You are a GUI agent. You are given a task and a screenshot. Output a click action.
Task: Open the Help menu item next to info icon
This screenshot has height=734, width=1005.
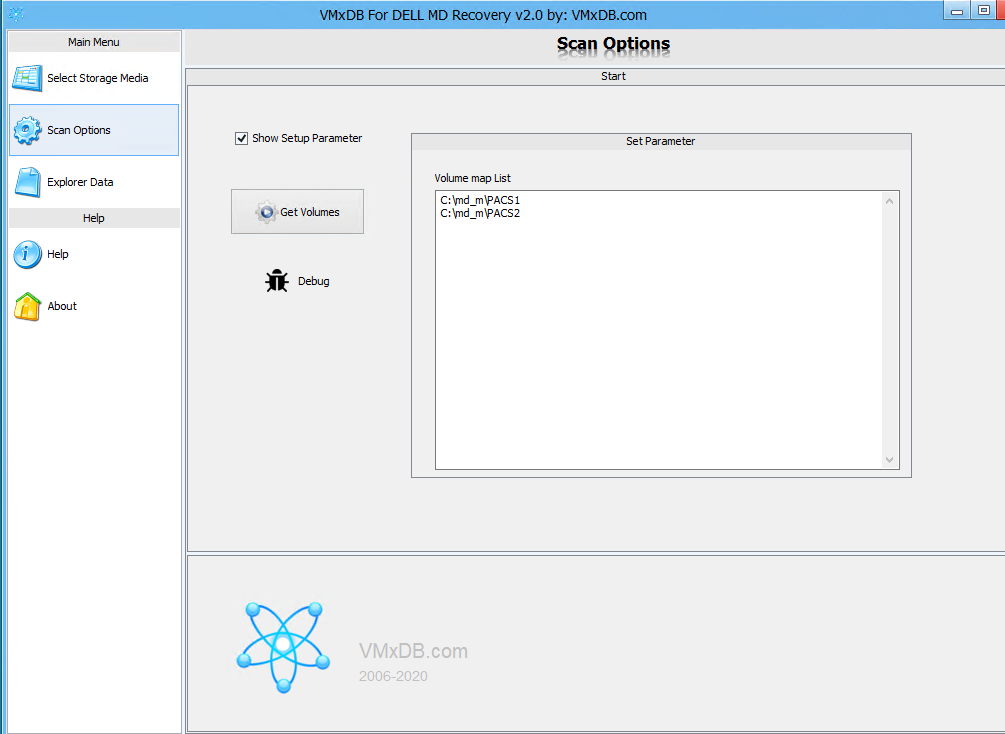click(94, 254)
